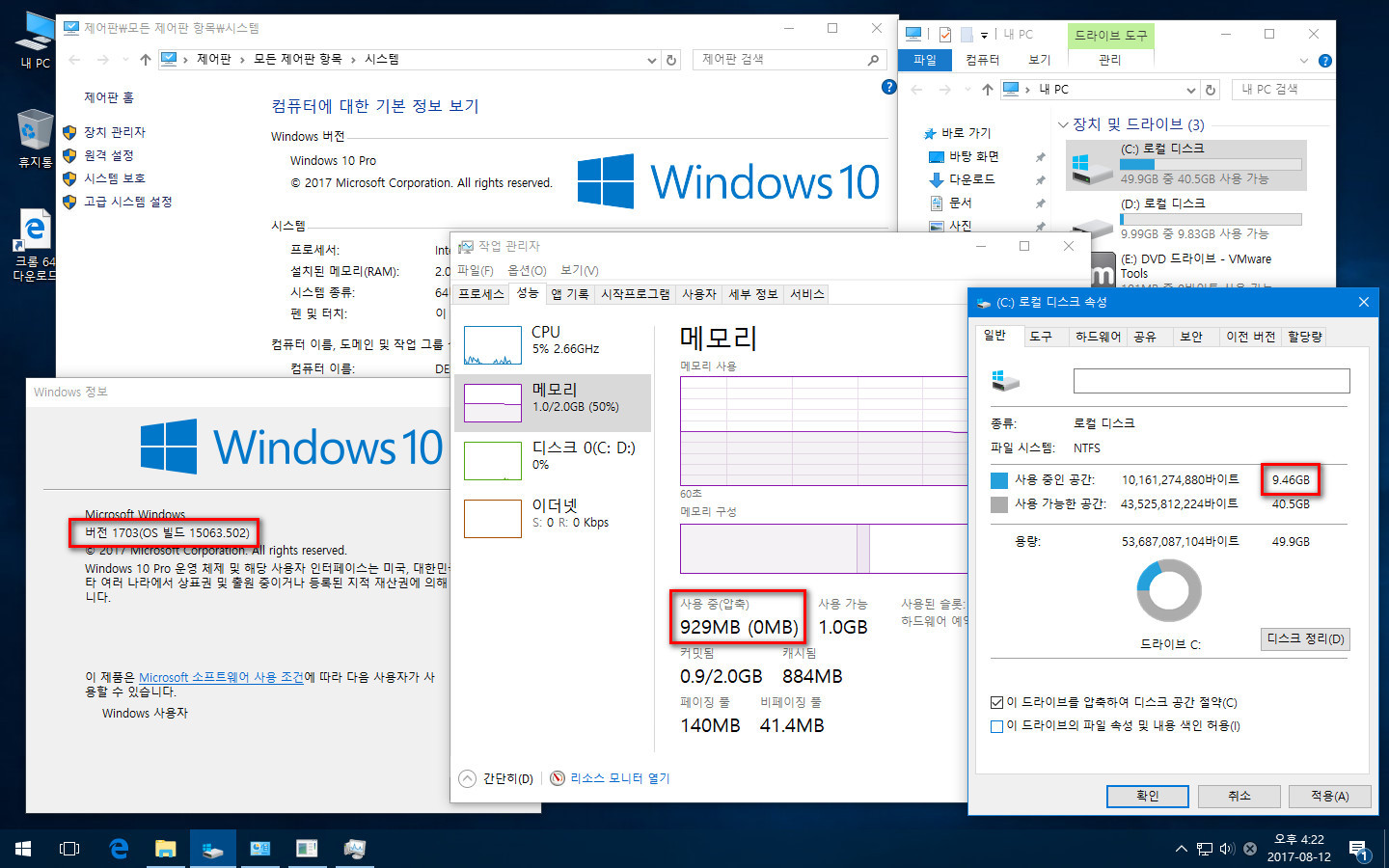Image resolution: width=1389 pixels, height=868 pixels.
Task: Click the 적용(A) button
Action: [x=1329, y=796]
